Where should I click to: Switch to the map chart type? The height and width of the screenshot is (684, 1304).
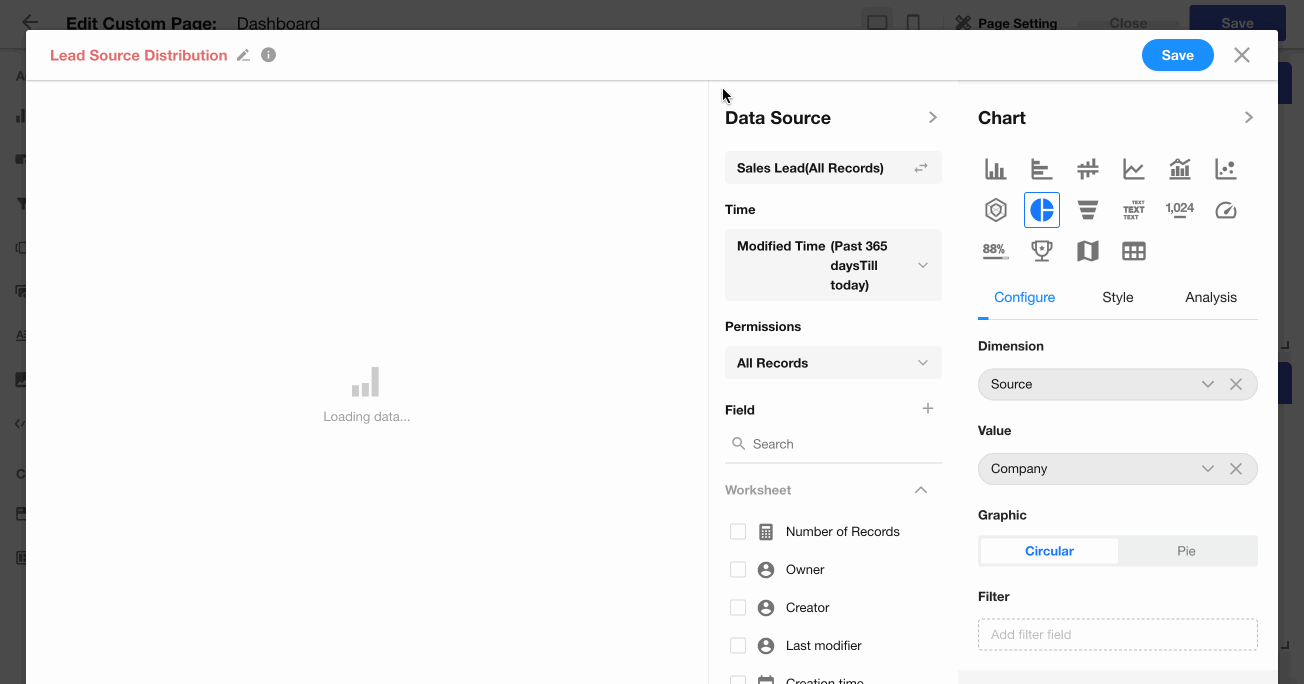[x=1088, y=251]
